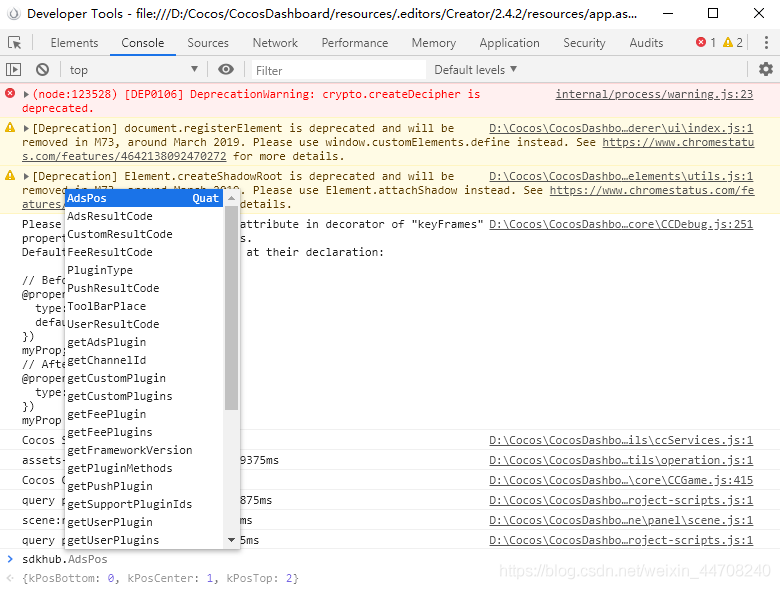The height and width of the screenshot is (589, 780).
Task: Select getUserPlugins autocomplete suggestion
Action: pos(144,540)
